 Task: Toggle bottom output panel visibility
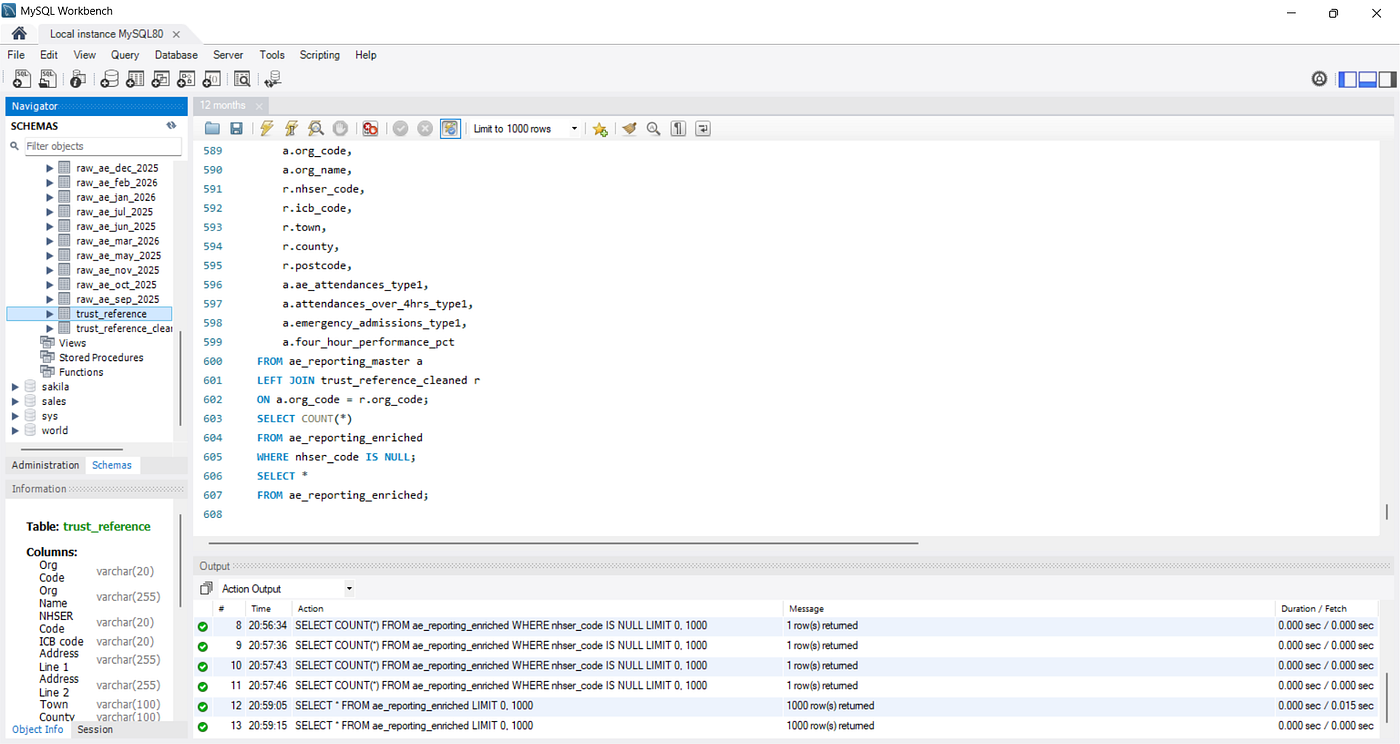point(1367,79)
